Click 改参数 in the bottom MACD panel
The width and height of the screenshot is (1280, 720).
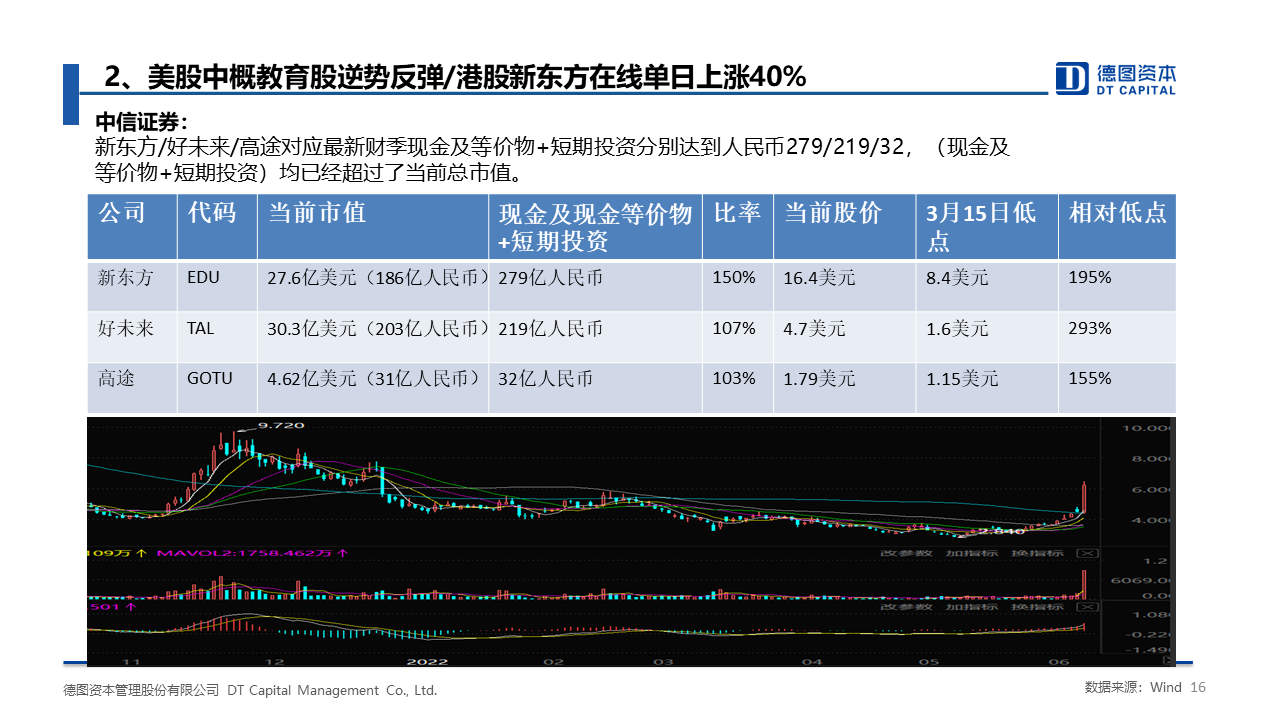[x=907, y=606]
